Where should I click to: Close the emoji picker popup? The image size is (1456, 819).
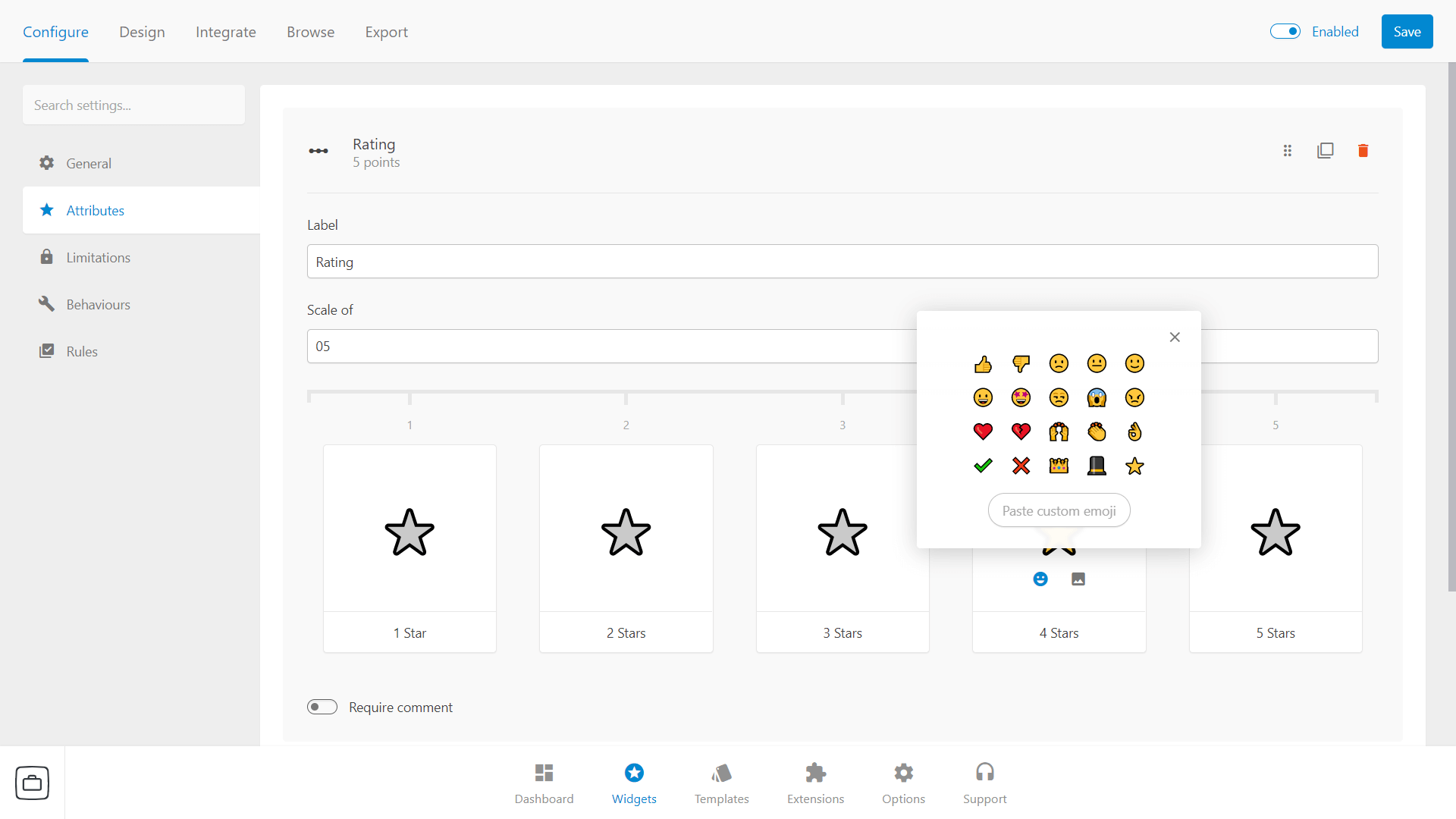coord(1175,337)
